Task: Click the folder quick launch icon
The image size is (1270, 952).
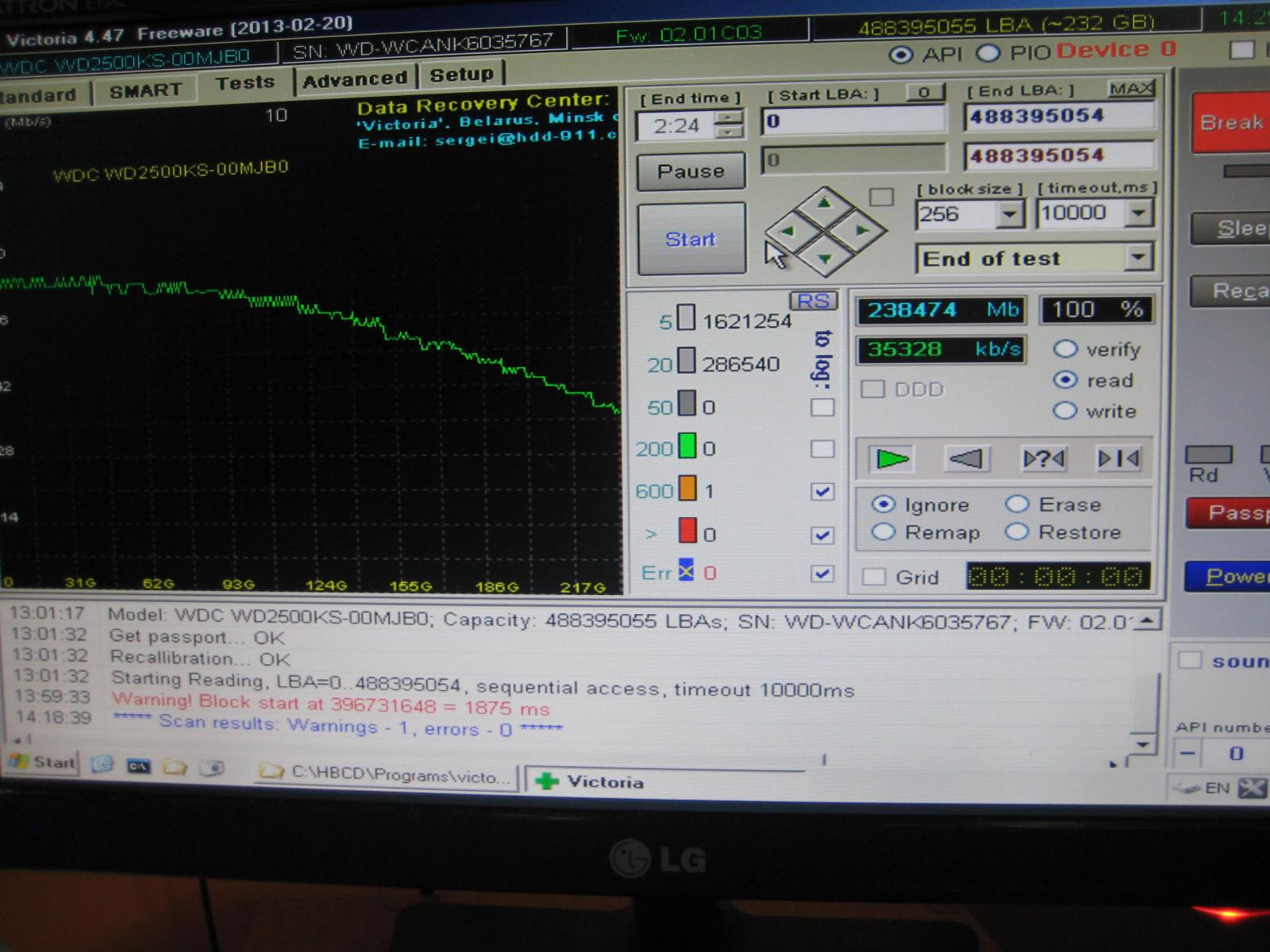Action: pyautogui.click(x=175, y=767)
